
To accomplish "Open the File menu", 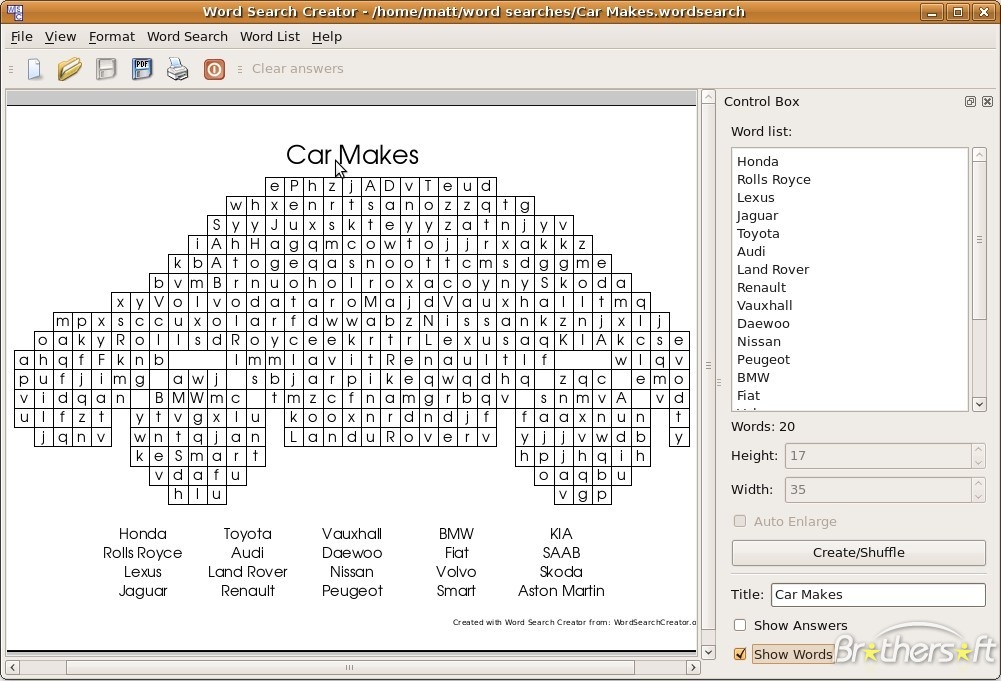I will (22, 36).
